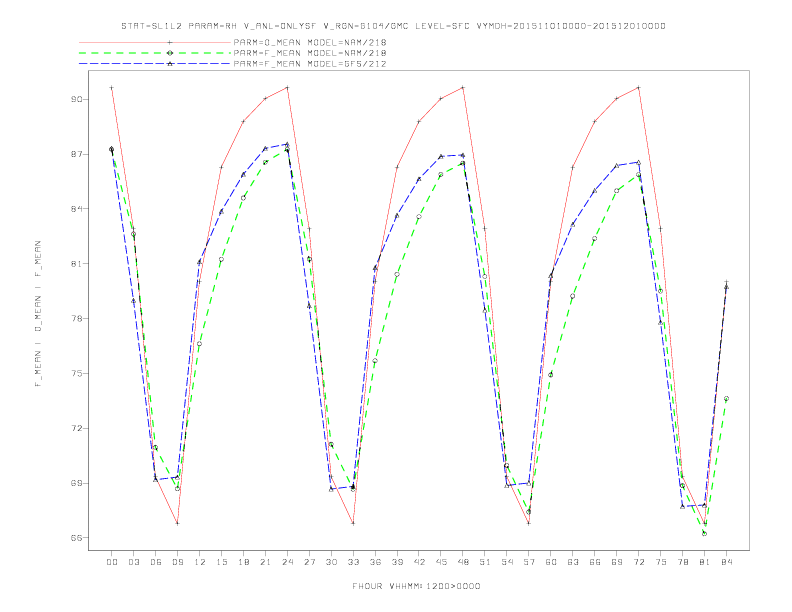The height and width of the screenshot is (612, 792).
Task: Click x-axis forecast hour 15
Action: [x=221, y=562]
